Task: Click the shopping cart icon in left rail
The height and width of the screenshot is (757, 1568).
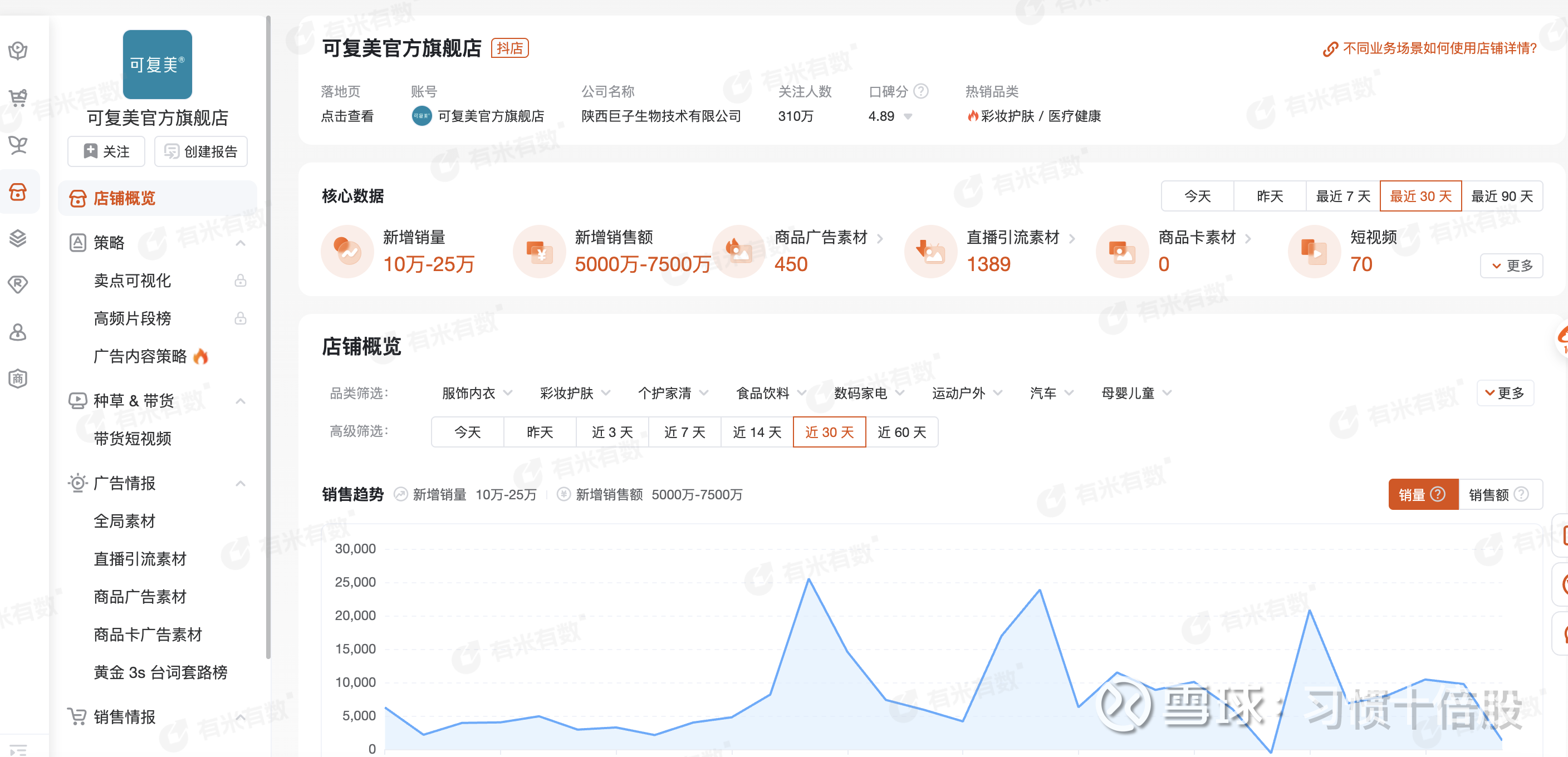Action: tap(18, 97)
